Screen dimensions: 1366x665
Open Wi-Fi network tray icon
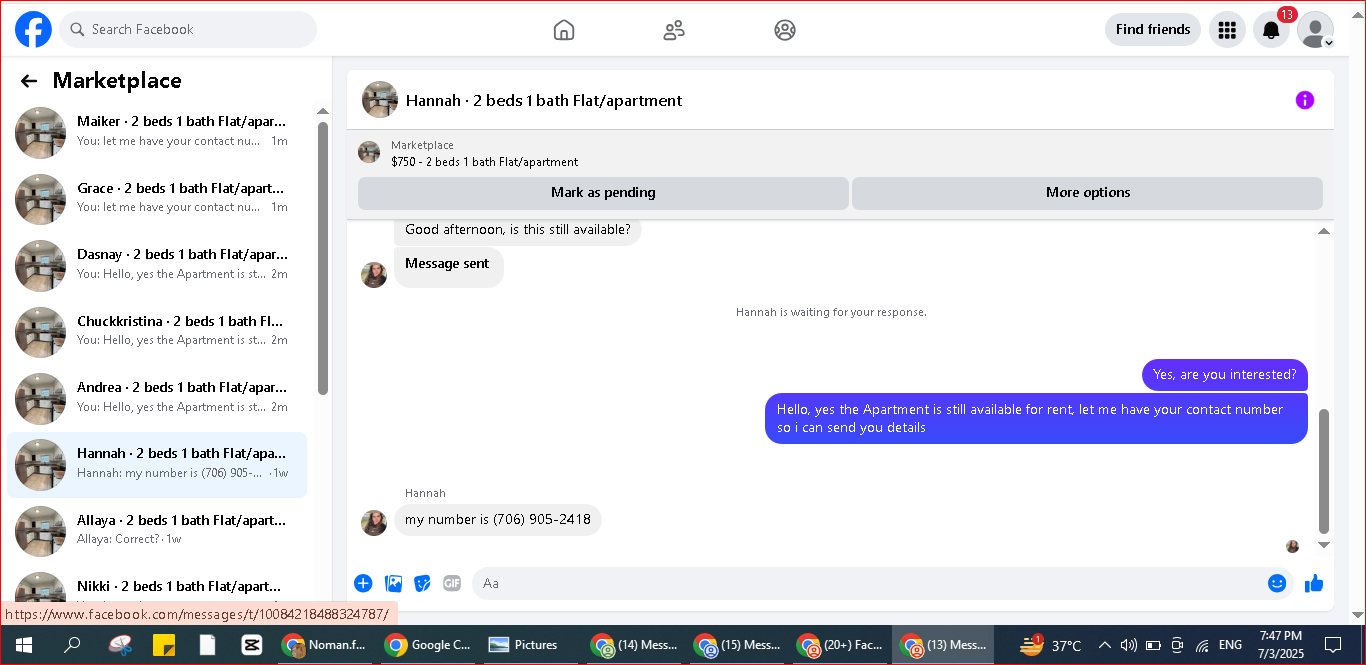pos(1202,645)
